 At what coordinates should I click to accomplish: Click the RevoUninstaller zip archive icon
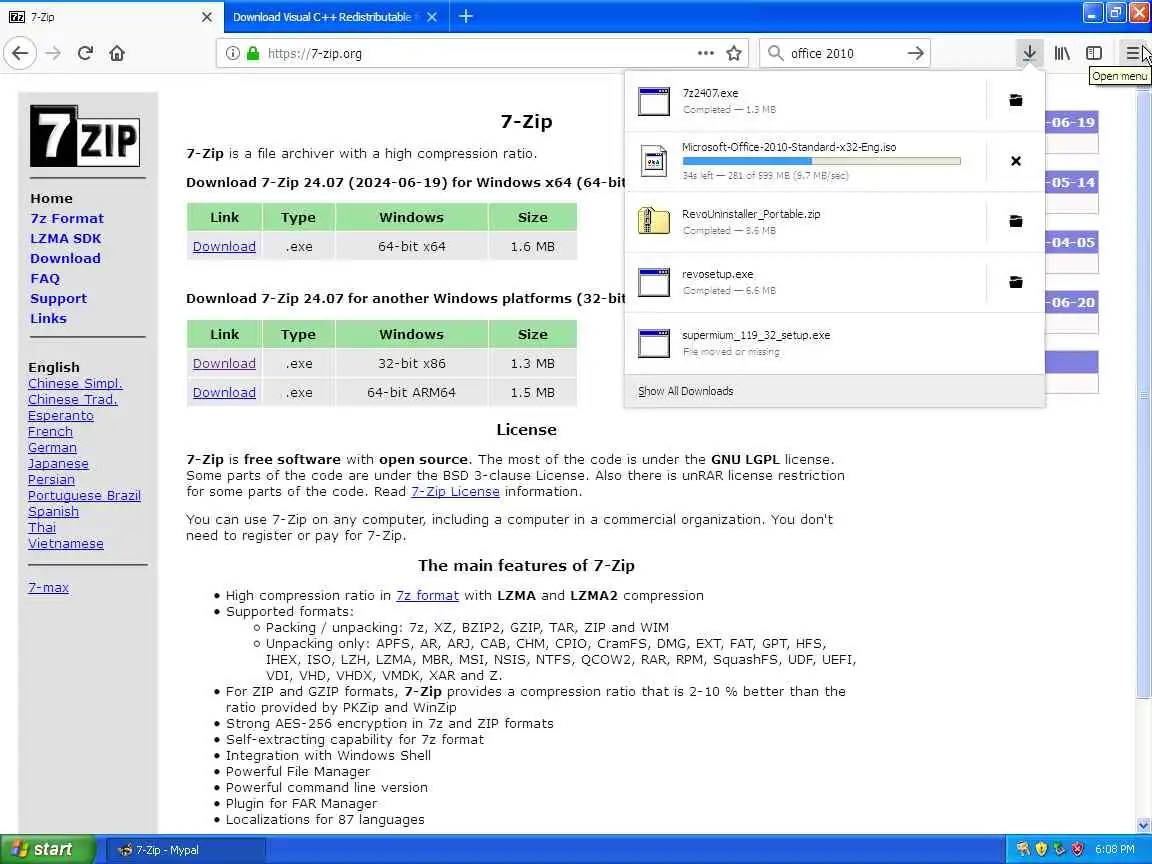654,221
